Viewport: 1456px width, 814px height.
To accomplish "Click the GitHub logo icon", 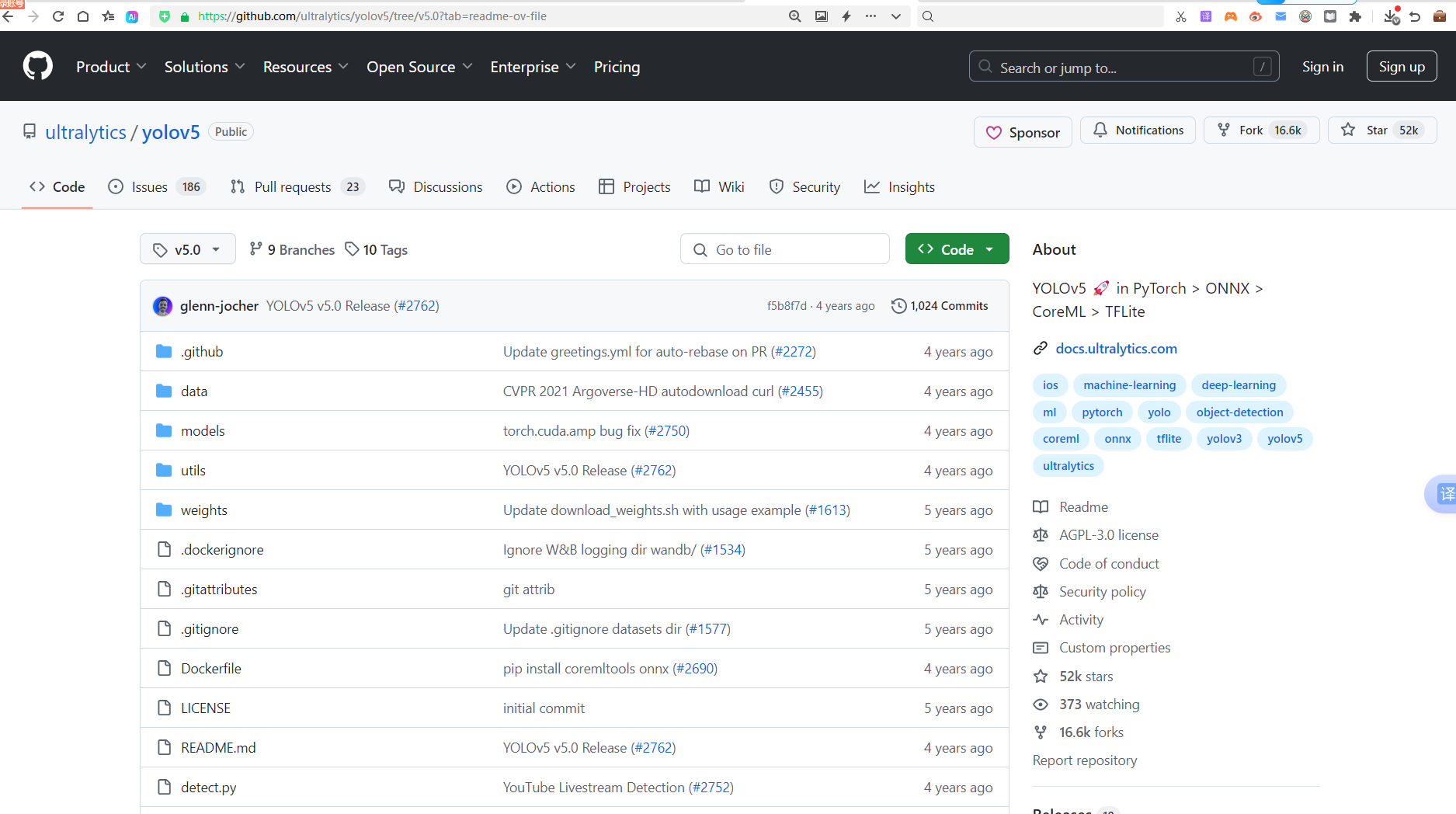I will (38, 67).
